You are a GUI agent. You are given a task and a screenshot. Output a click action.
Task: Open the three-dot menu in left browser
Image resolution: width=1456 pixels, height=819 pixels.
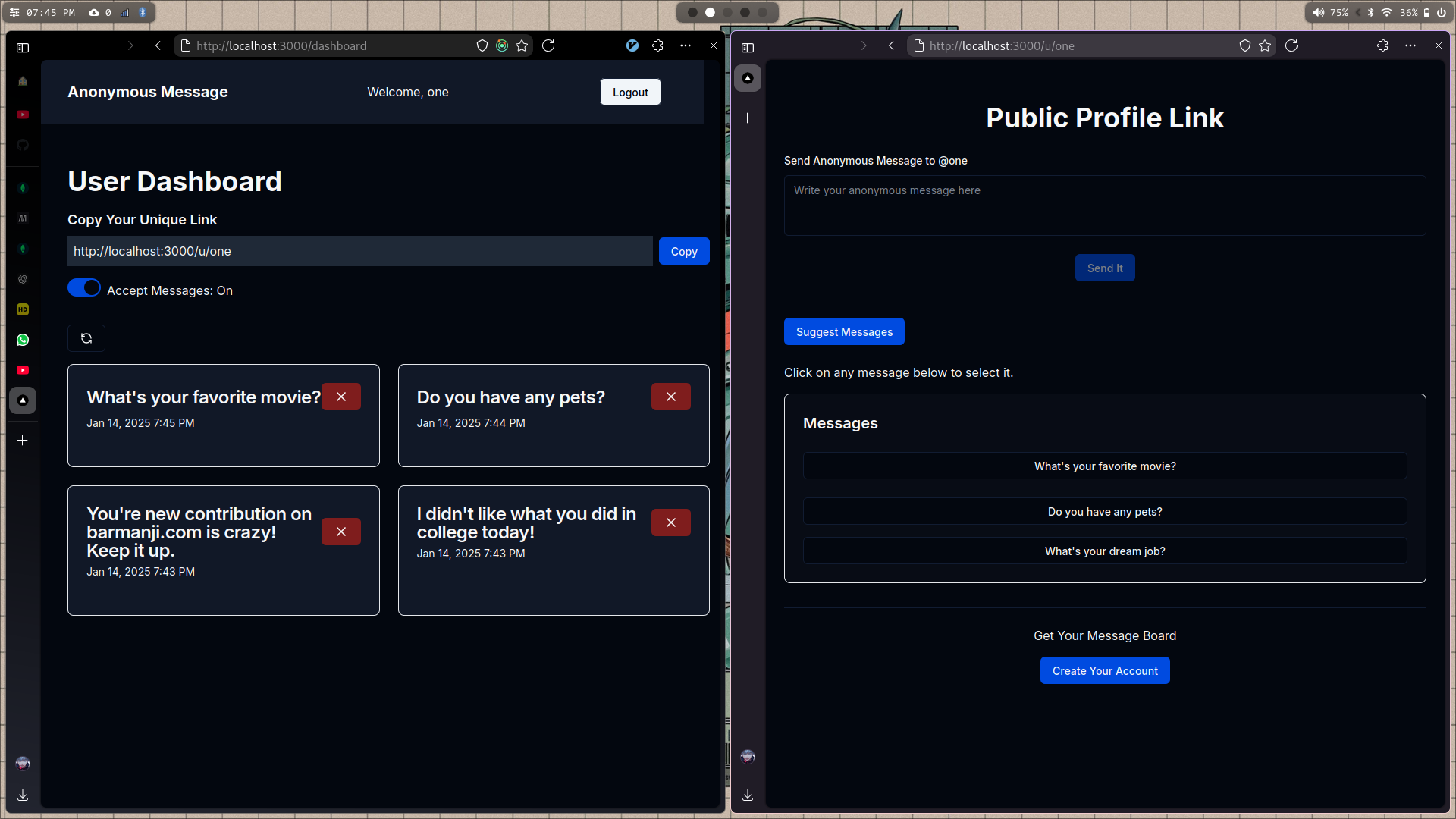coord(686,45)
